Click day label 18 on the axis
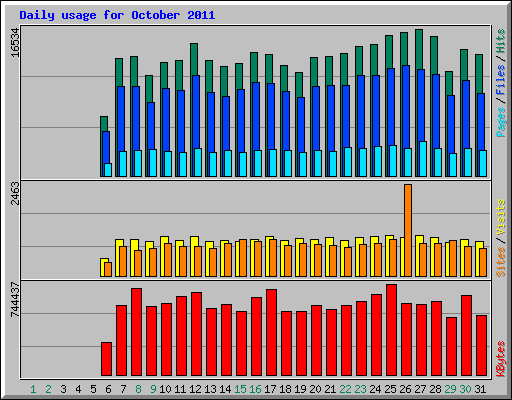The height and width of the screenshot is (400, 512). tap(285, 389)
